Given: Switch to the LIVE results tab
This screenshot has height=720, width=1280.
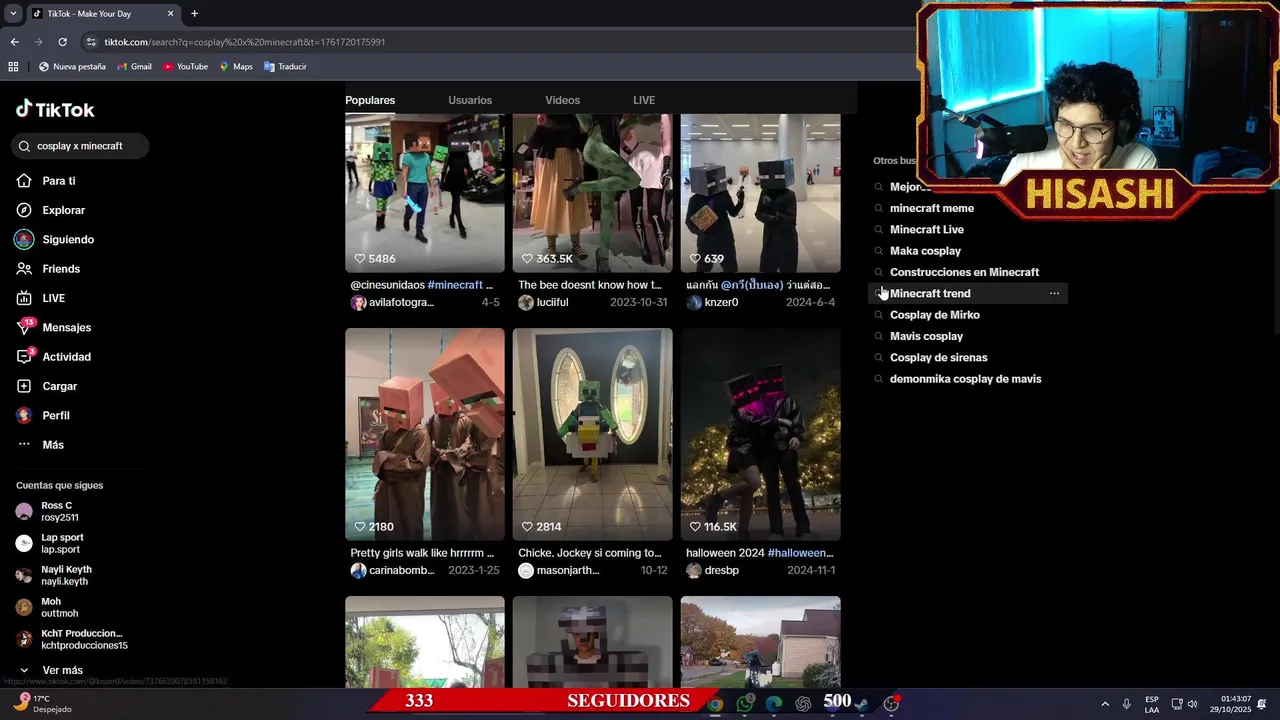Looking at the screenshot, I should (x=644, y=100).
